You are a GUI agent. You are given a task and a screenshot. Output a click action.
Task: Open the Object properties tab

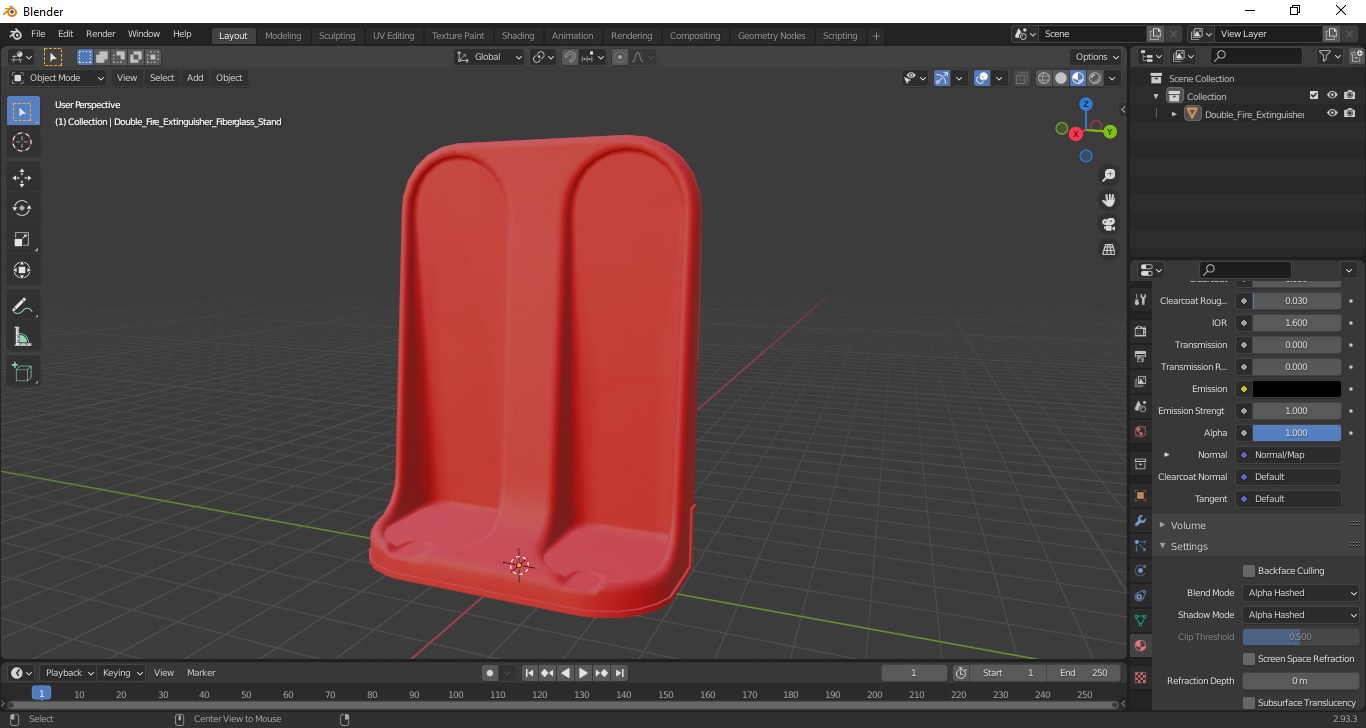point(1140,496)
